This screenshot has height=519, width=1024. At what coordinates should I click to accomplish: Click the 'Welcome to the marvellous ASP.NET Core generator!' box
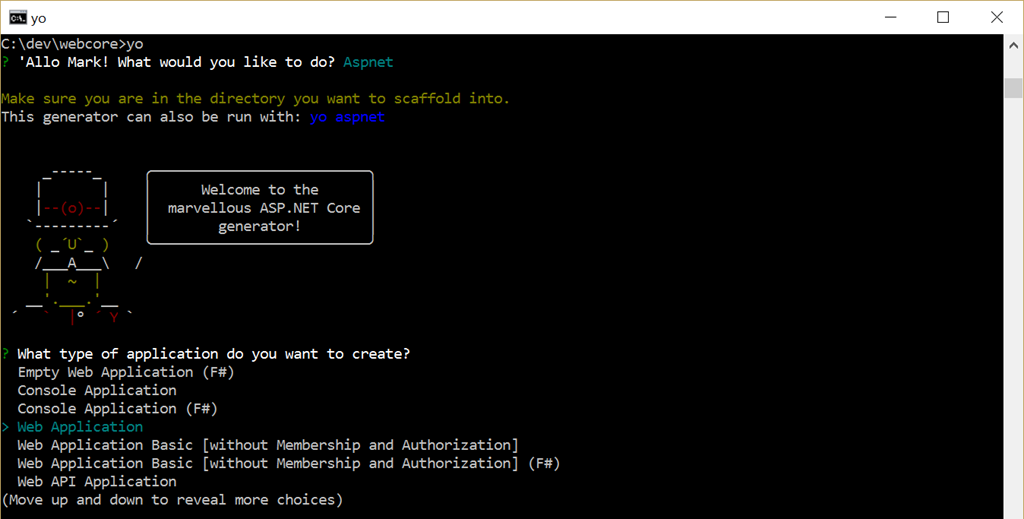coord(260,208)
